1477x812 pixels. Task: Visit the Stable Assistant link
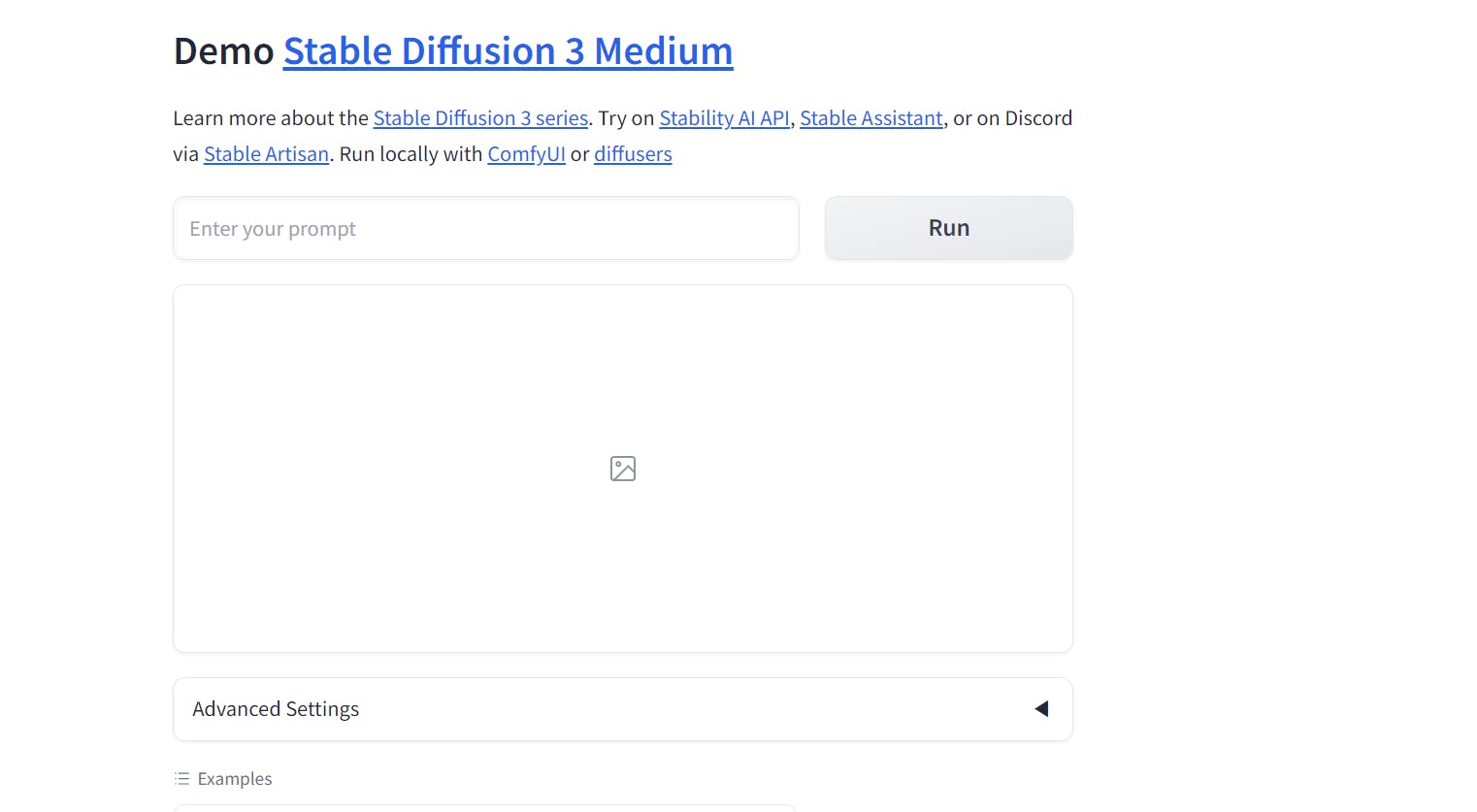[870, 118]
